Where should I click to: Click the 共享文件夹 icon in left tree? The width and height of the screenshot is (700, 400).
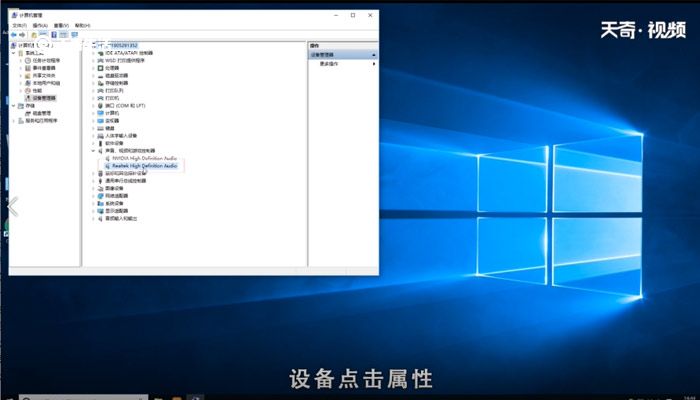(x=28, y=75)
